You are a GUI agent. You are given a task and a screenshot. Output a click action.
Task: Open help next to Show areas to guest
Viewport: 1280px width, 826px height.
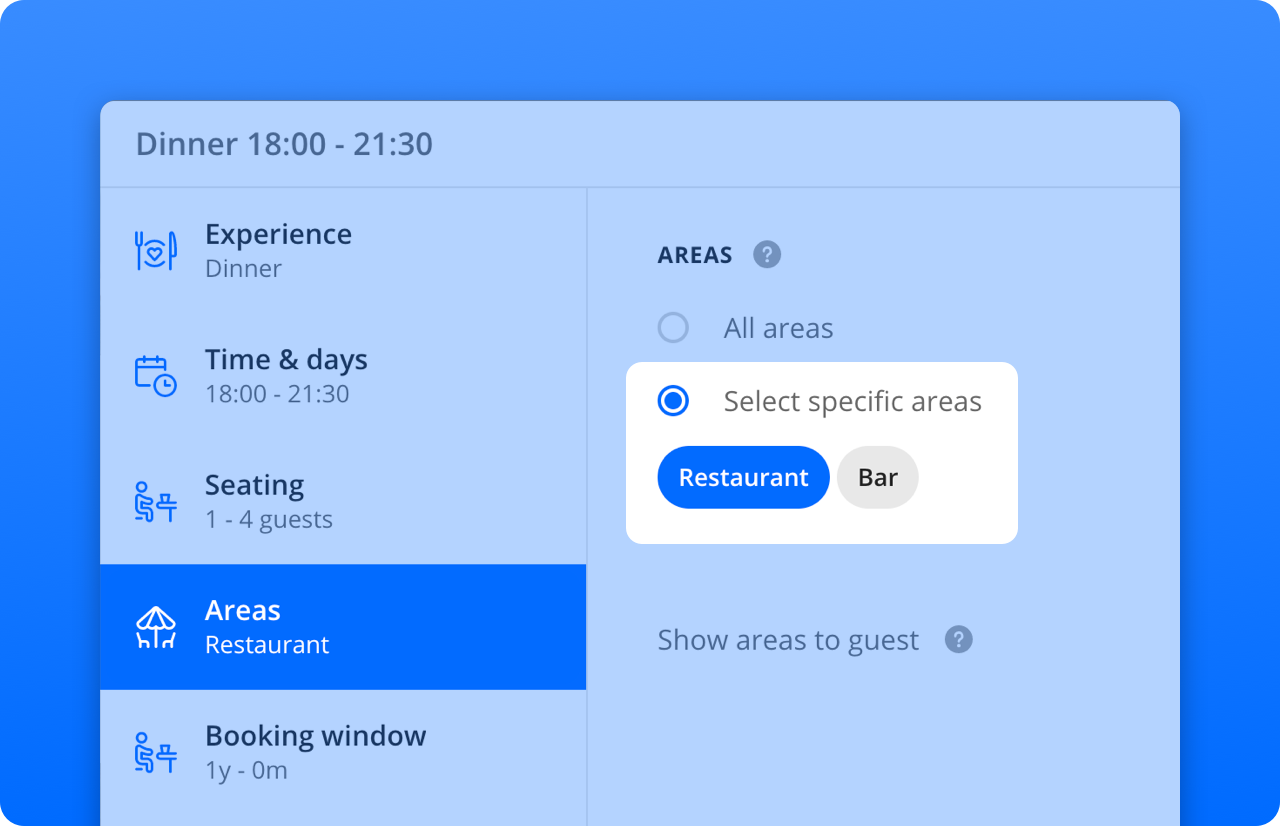coord(959,640)
